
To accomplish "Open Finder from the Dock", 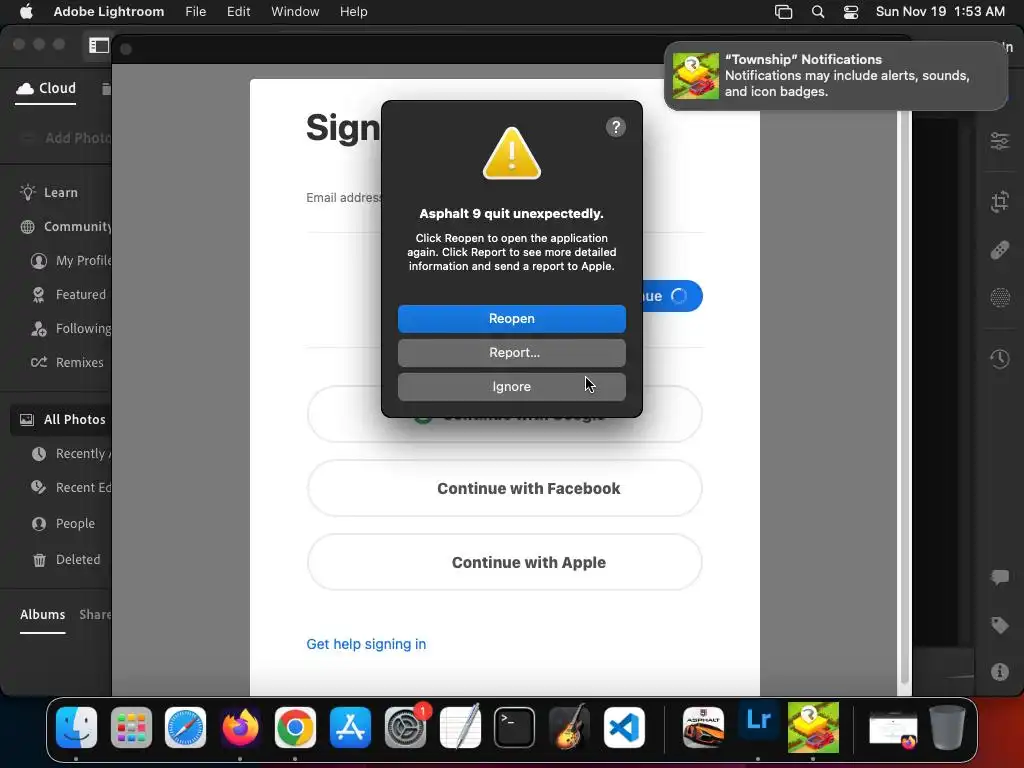I will point(76,728).
